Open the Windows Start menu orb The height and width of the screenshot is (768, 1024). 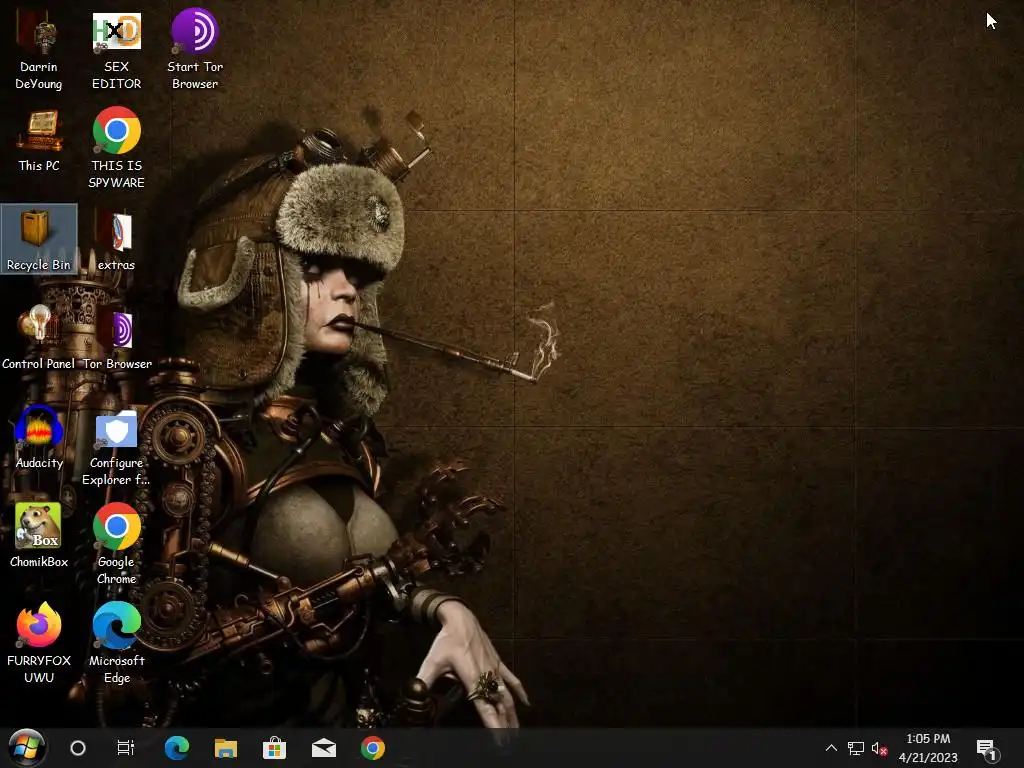click(26, 748)
